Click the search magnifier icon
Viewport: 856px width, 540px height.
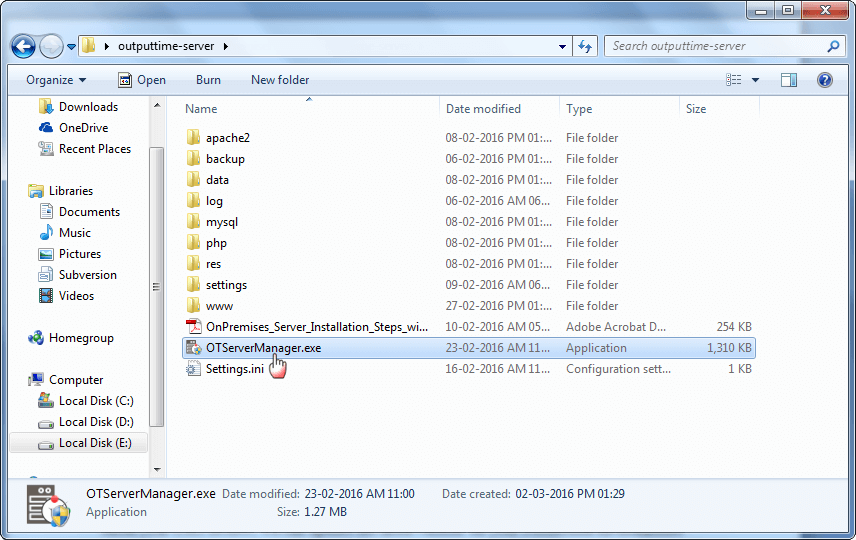tap(833, 46)
